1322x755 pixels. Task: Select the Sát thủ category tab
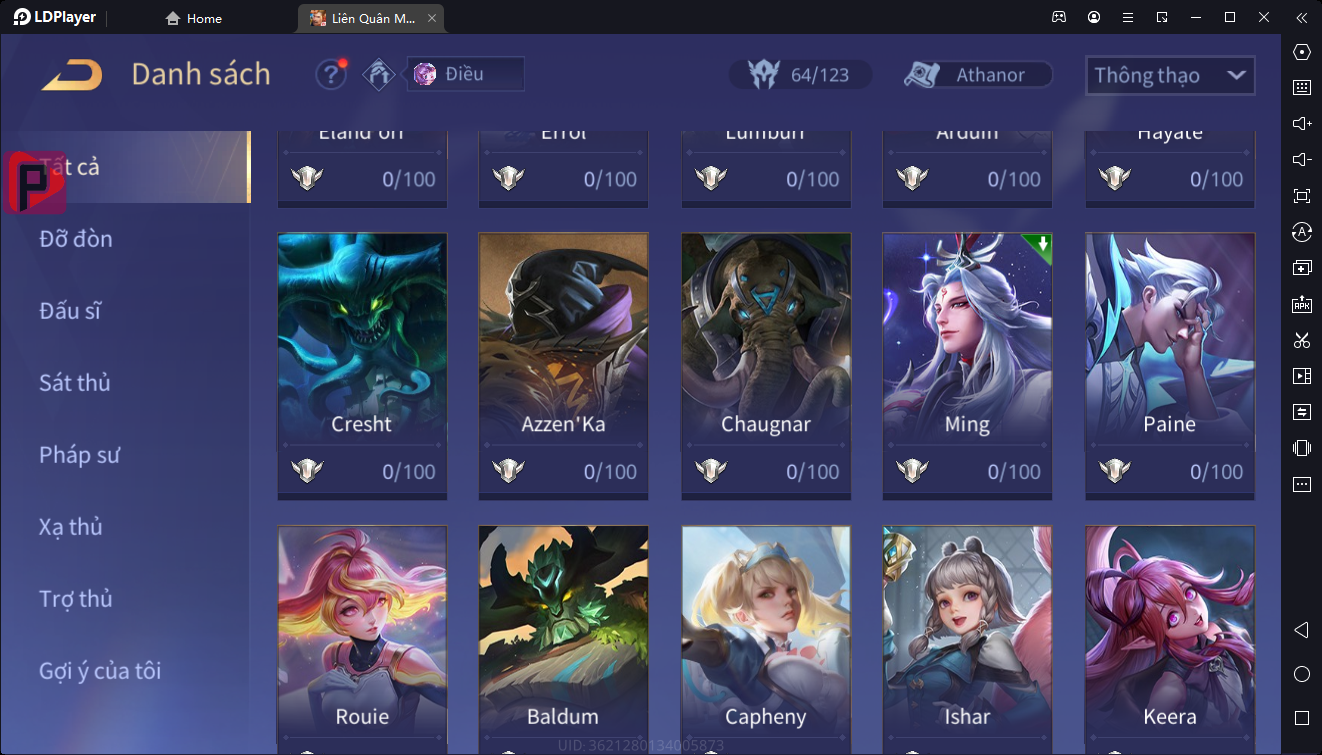pyautogui.click(x=75, y=383)
